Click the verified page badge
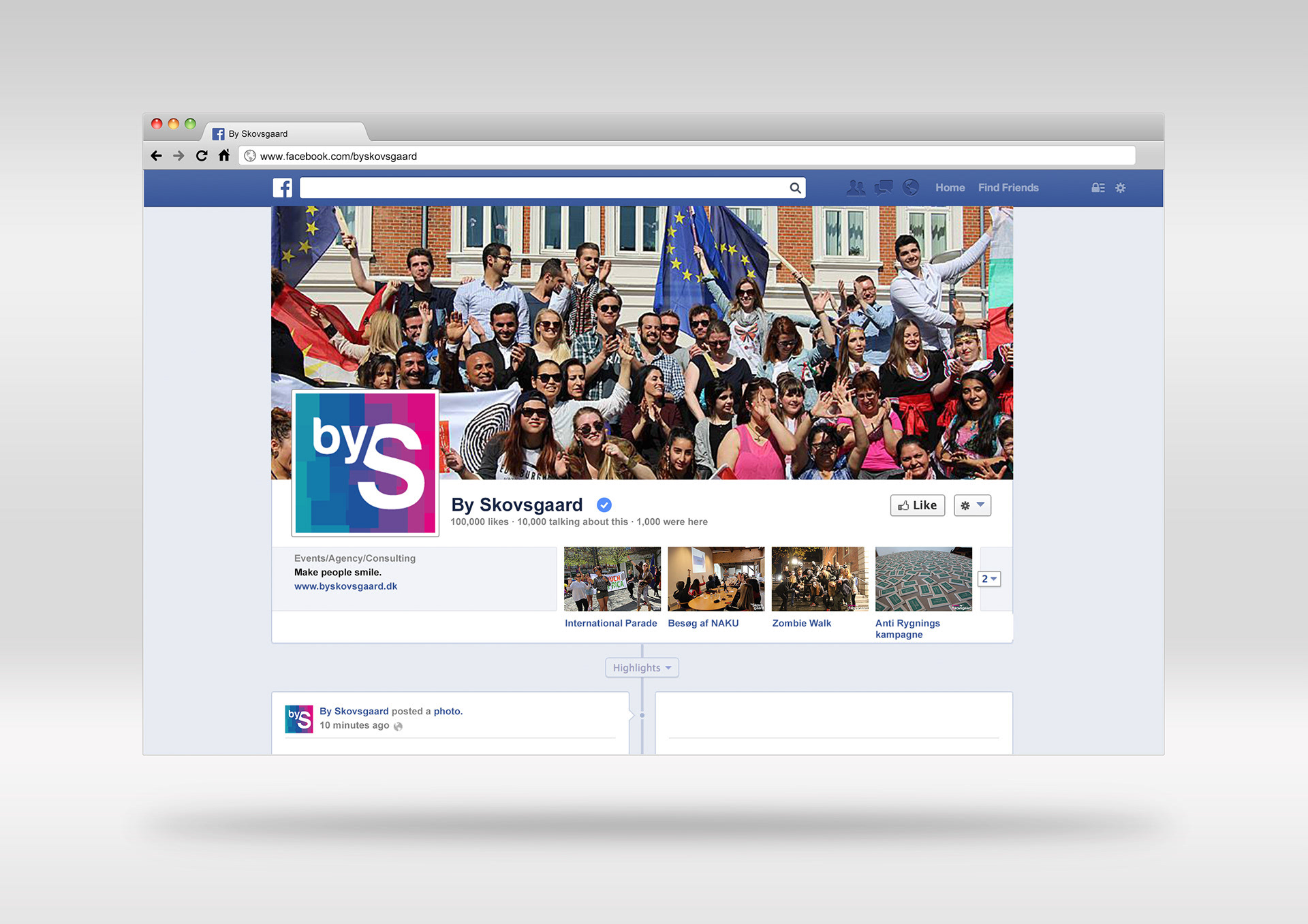The height and width of the screenshot is (924, 1308). 604,505
